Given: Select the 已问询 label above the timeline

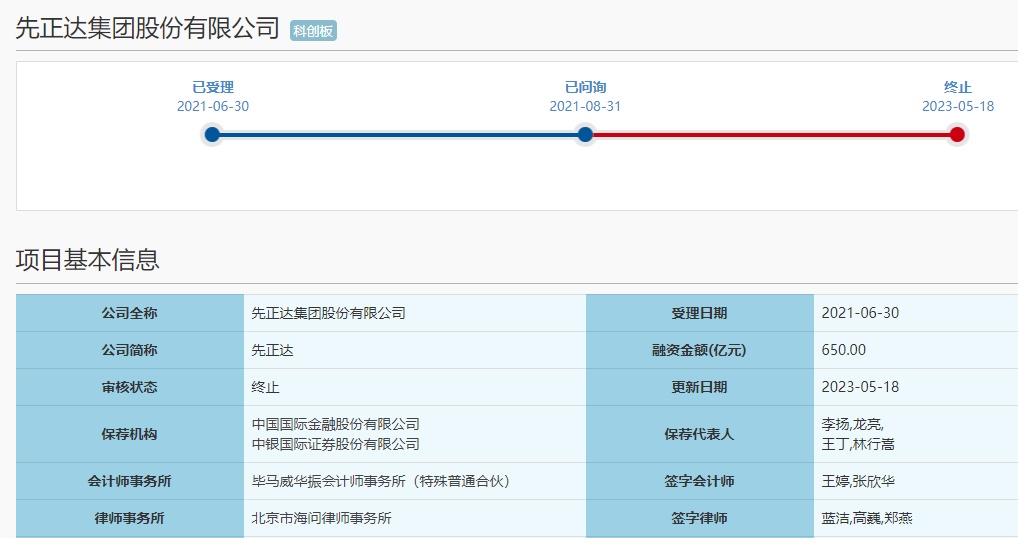Looking at the screenshot, I should [585, 87].
